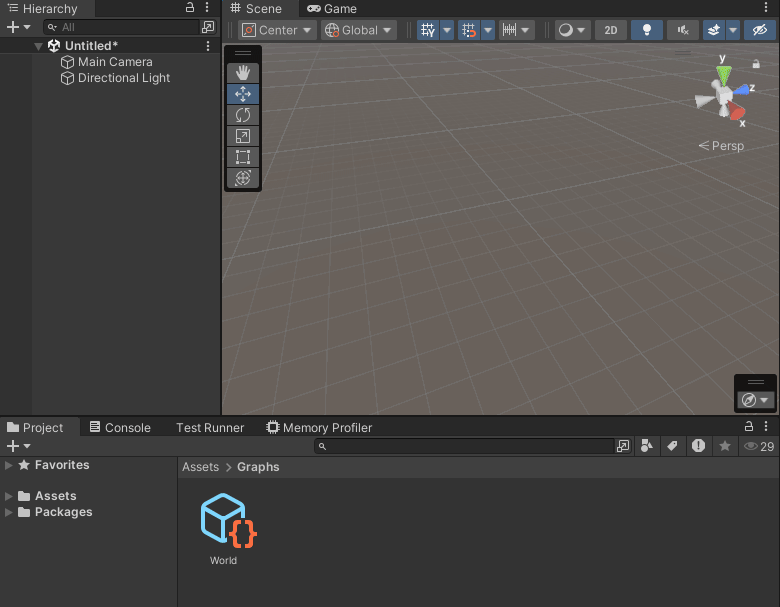Image resolution: width=780 pixels, height=607 pixels.
Task: Select the Hand view tool
Action: point(242,73)
